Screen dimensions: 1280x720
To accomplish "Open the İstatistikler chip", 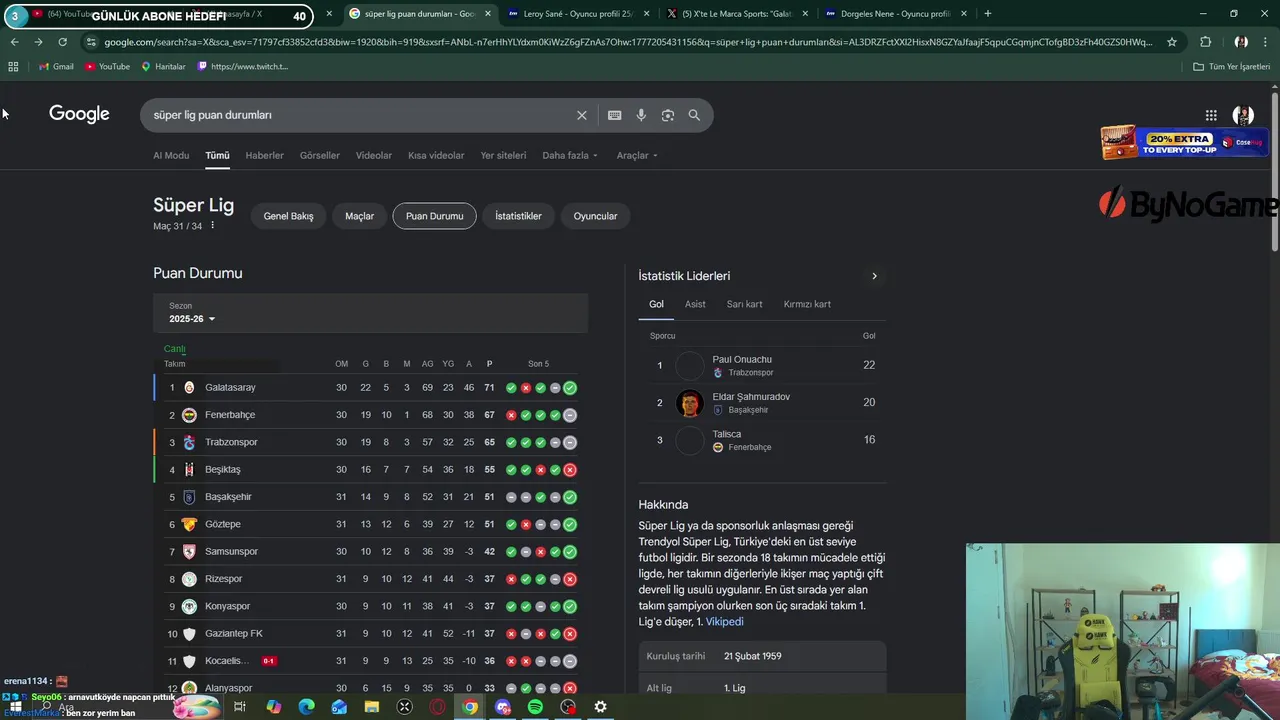I will pyautogui.click(x=518, y=216).
